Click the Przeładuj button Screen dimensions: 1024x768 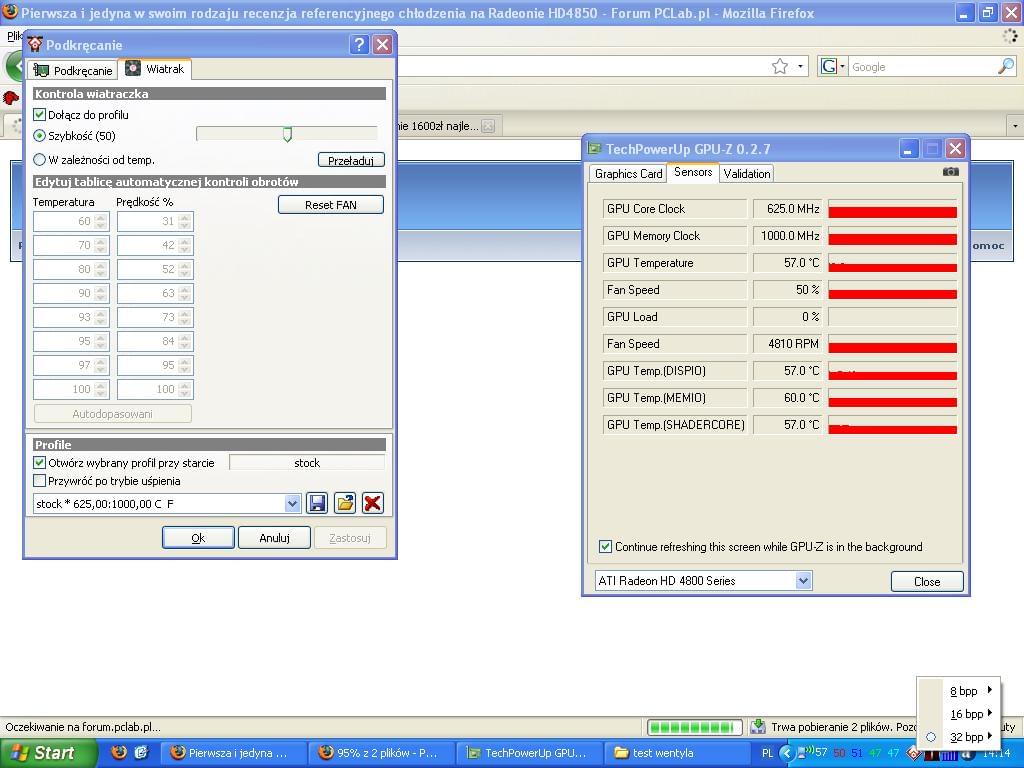click(351, 160)
